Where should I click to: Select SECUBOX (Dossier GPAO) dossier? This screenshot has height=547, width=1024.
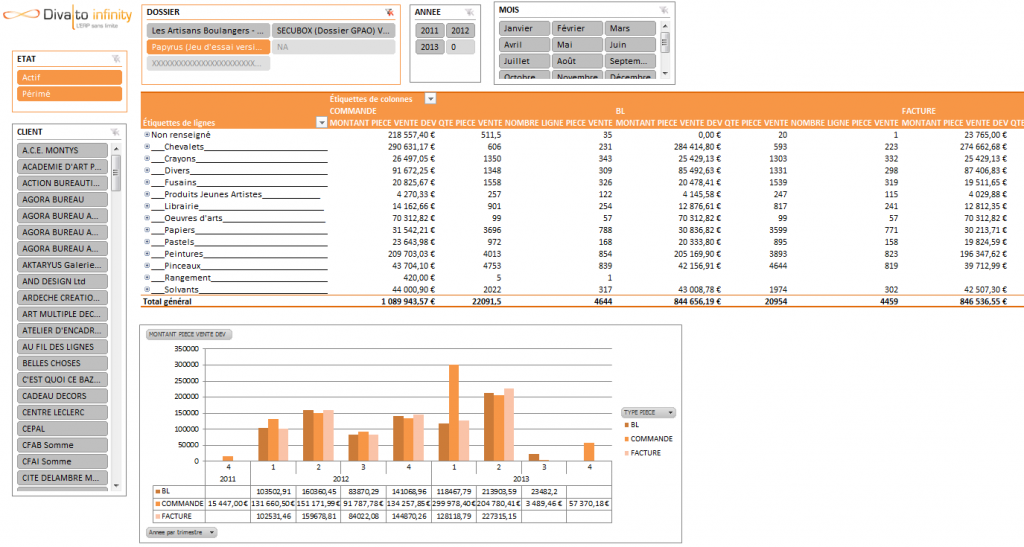coord(333,31)
